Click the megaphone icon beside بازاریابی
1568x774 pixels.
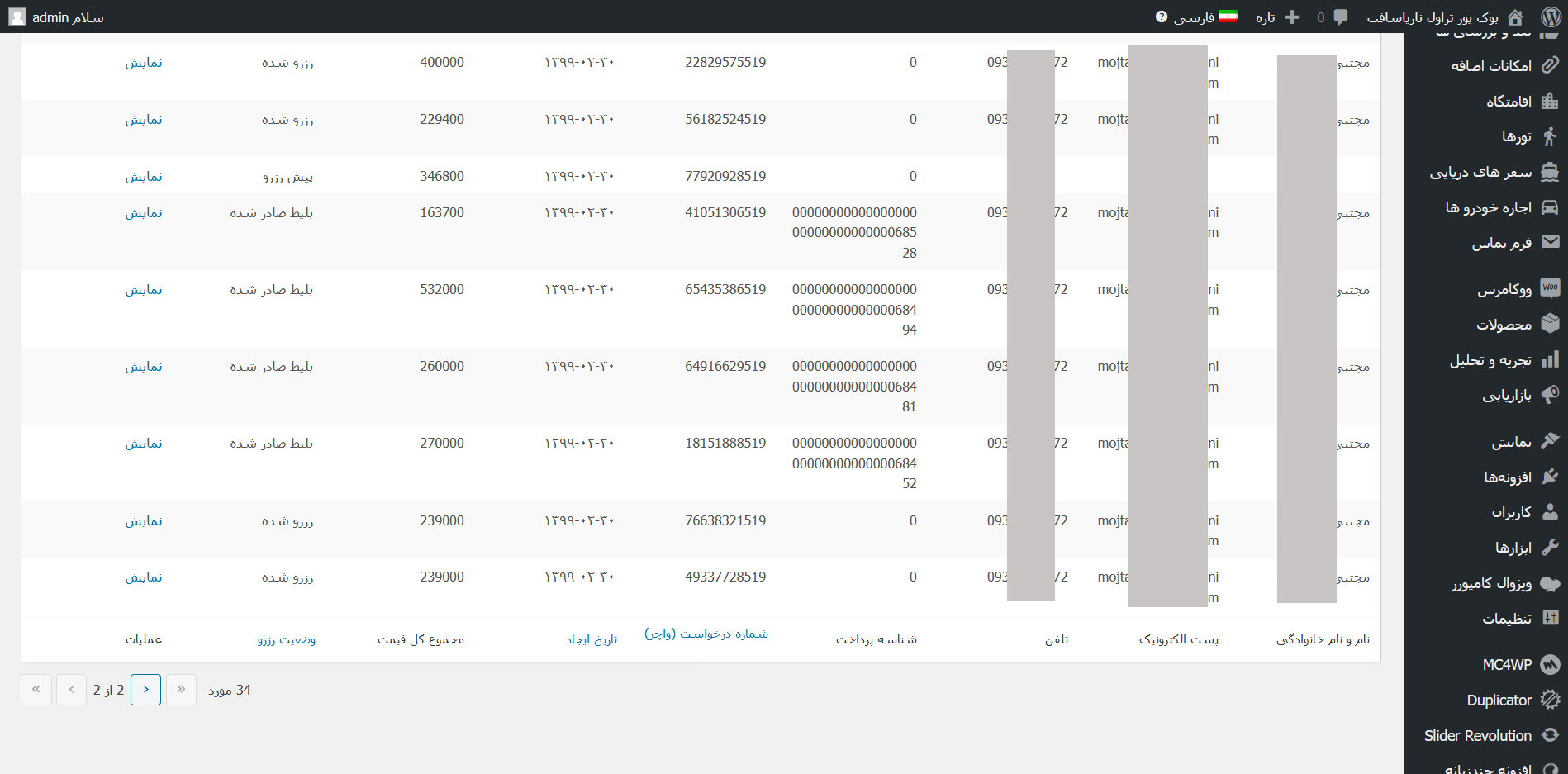click(x=1550, y=395)
